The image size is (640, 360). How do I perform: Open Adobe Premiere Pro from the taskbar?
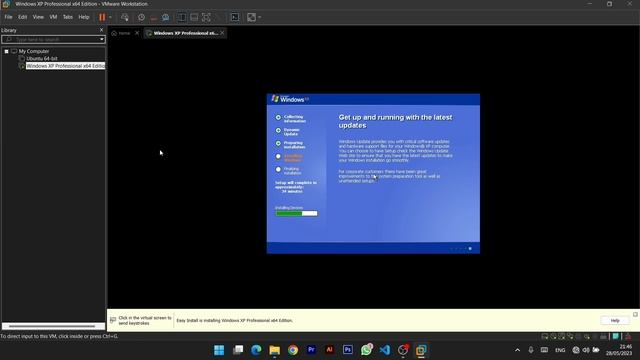(311, 350)
